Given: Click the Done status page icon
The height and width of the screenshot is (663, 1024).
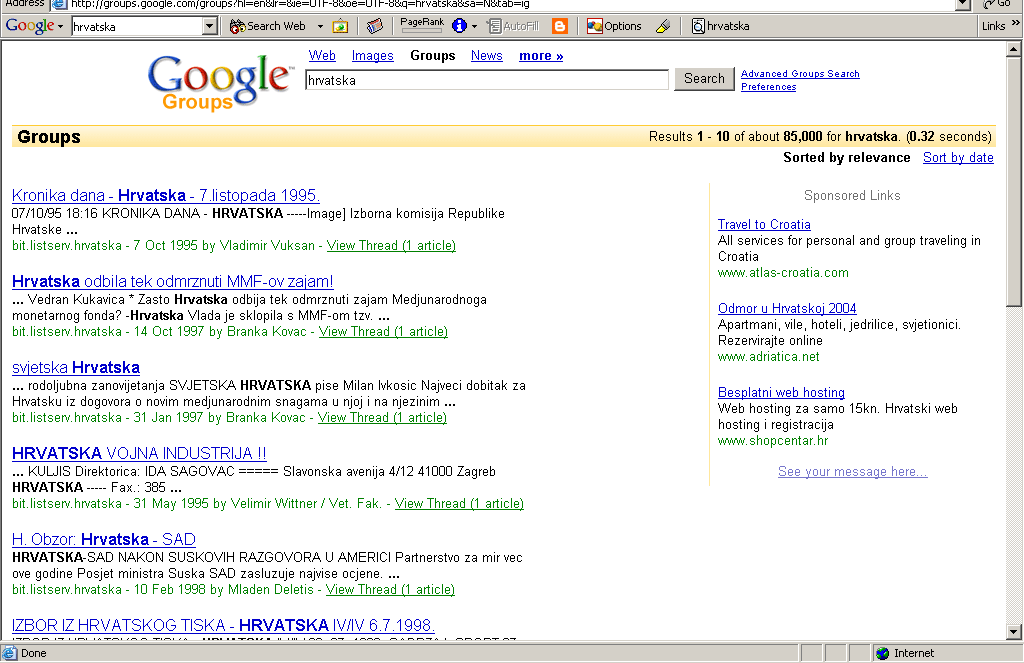Looking at the screenshot, I should [10, 653].
